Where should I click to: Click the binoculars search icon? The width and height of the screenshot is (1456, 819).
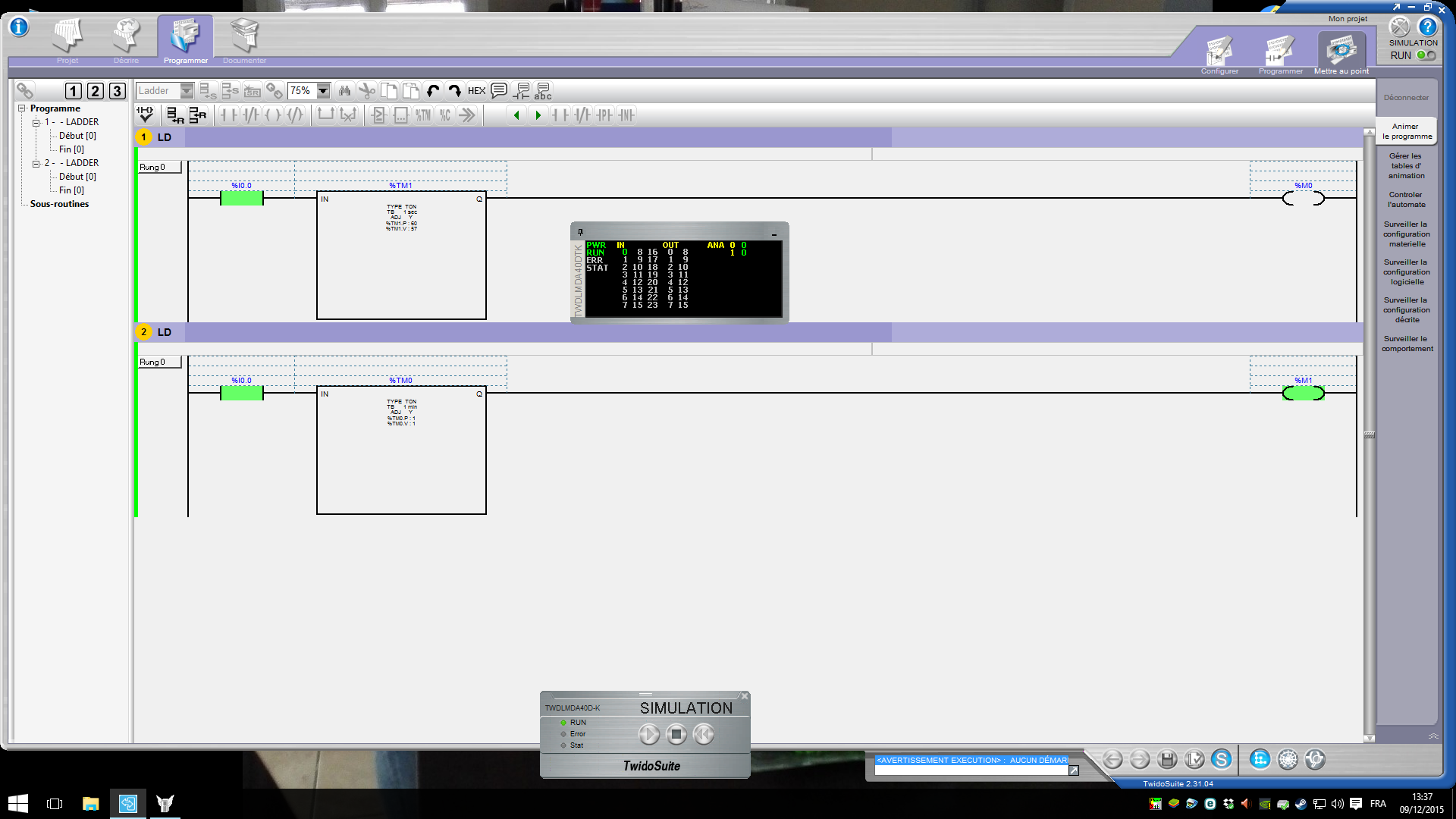coord(344,91)
